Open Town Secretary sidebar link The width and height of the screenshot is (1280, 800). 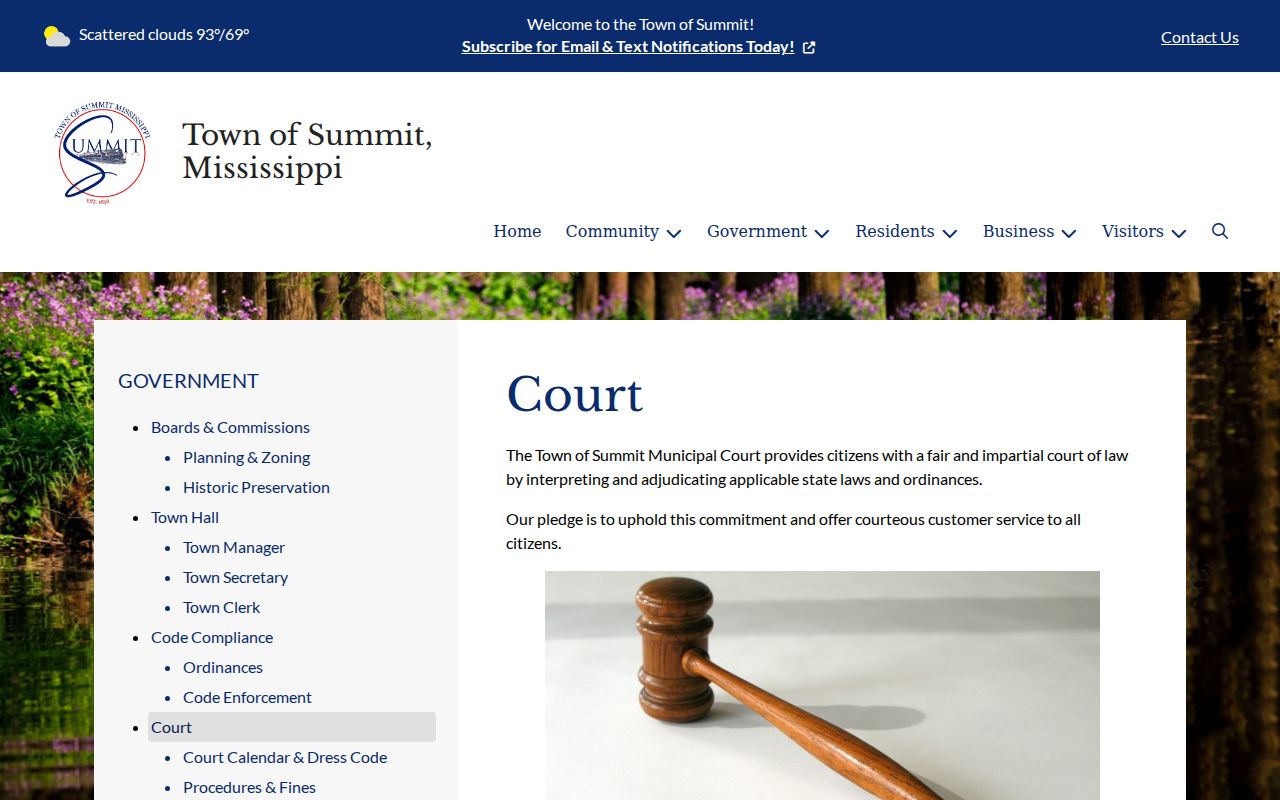tap(235, 577)
